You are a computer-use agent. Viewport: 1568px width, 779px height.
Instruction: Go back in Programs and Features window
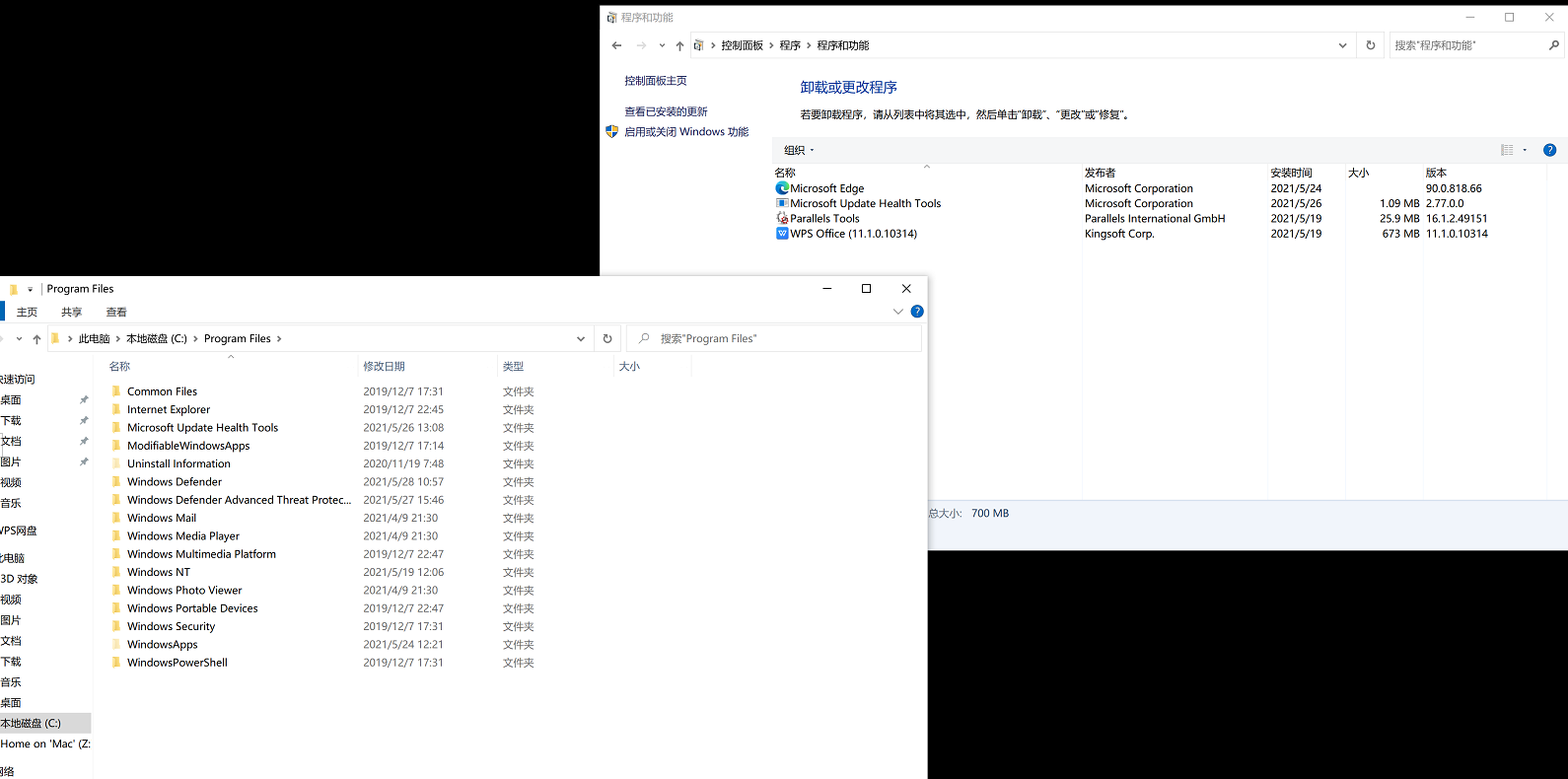click(616, 45)
